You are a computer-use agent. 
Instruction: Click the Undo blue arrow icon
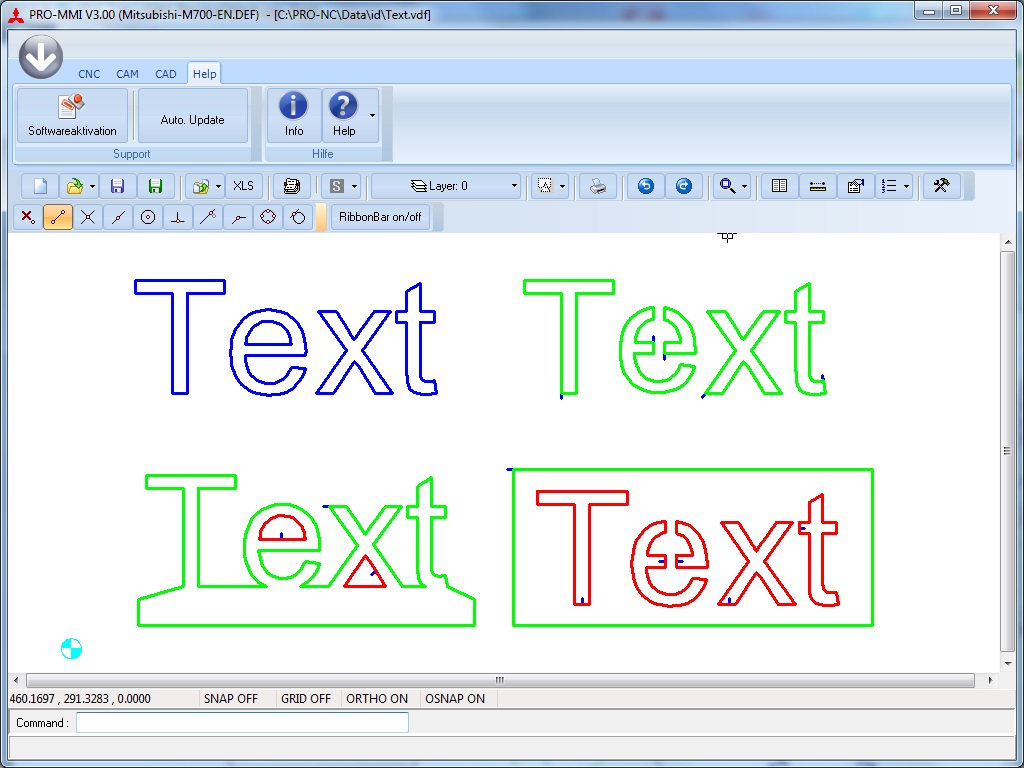[x=645, y=186]
